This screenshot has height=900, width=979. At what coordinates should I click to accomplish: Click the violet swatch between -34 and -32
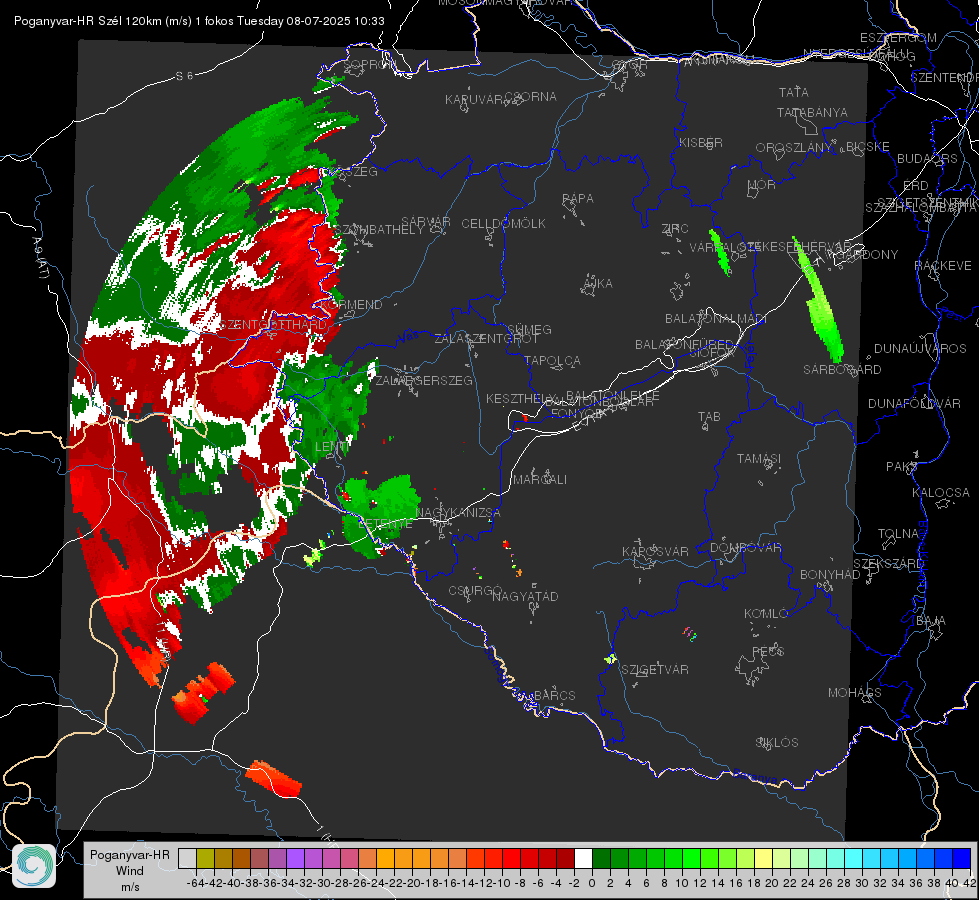(x=295, y=858)
